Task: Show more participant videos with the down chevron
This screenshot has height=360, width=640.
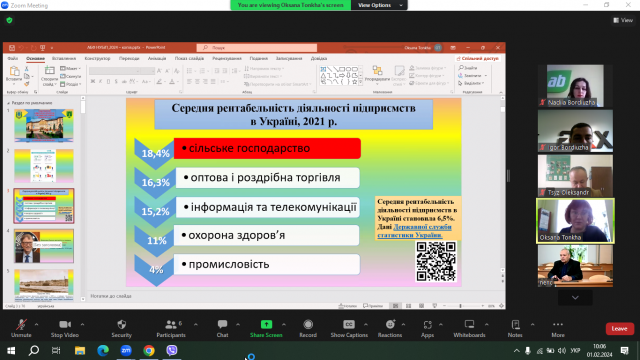Action: 575,298
